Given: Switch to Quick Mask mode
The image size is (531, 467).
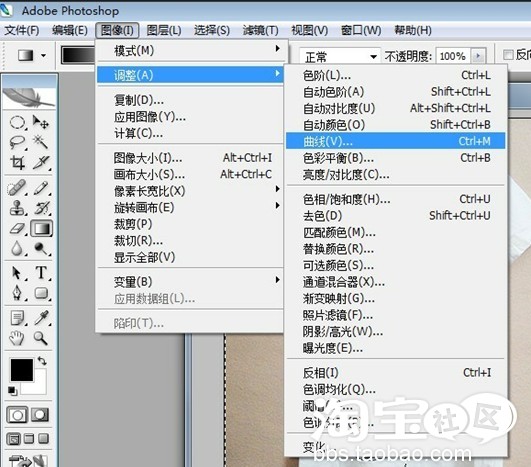Looking at the screenshot, I should tap(40, 415).
